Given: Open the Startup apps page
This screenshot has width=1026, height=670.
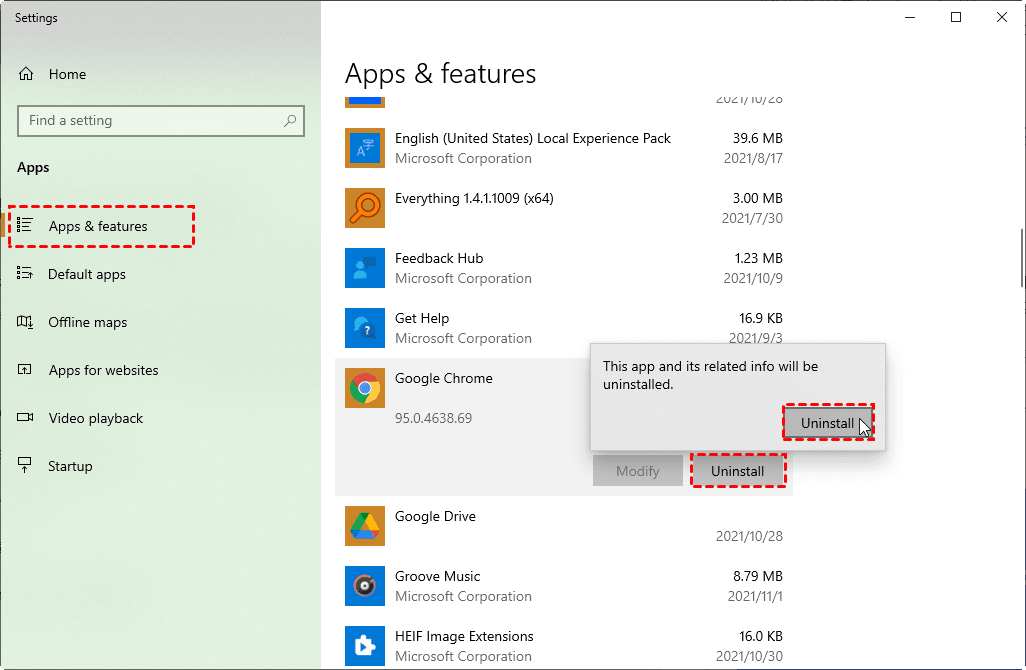Looking at the screenshot, I should (x=70, y=466).
